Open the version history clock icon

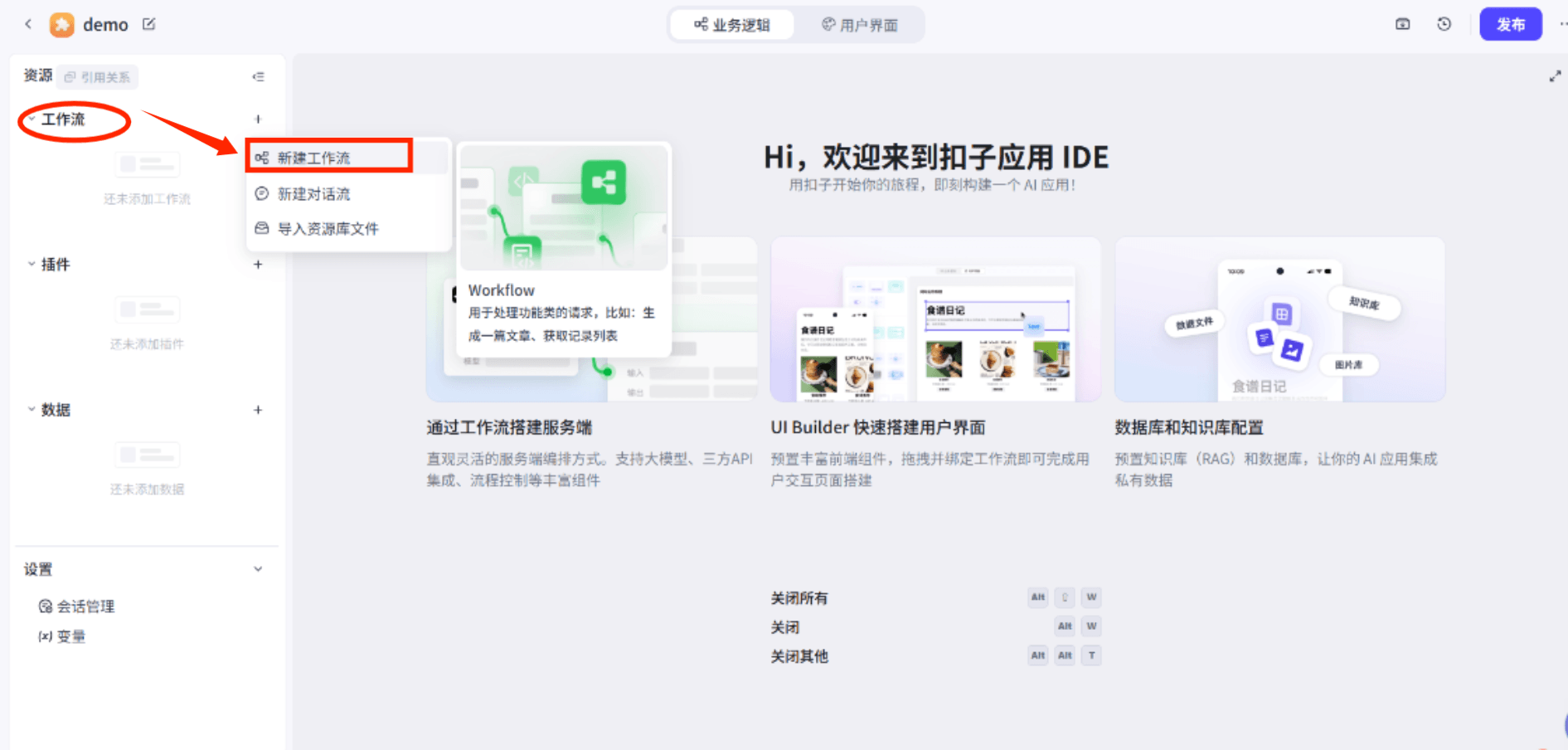pos(1444,24)
